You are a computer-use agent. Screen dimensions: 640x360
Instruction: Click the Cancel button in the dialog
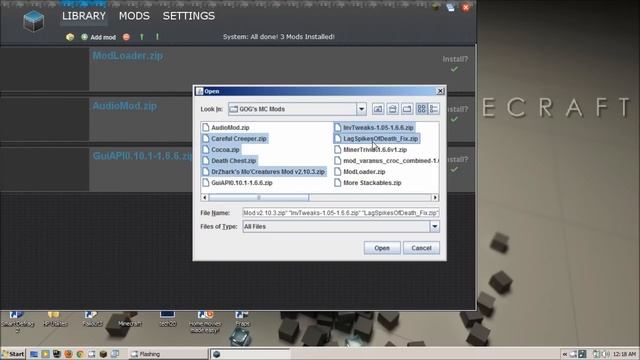(421, 248)
